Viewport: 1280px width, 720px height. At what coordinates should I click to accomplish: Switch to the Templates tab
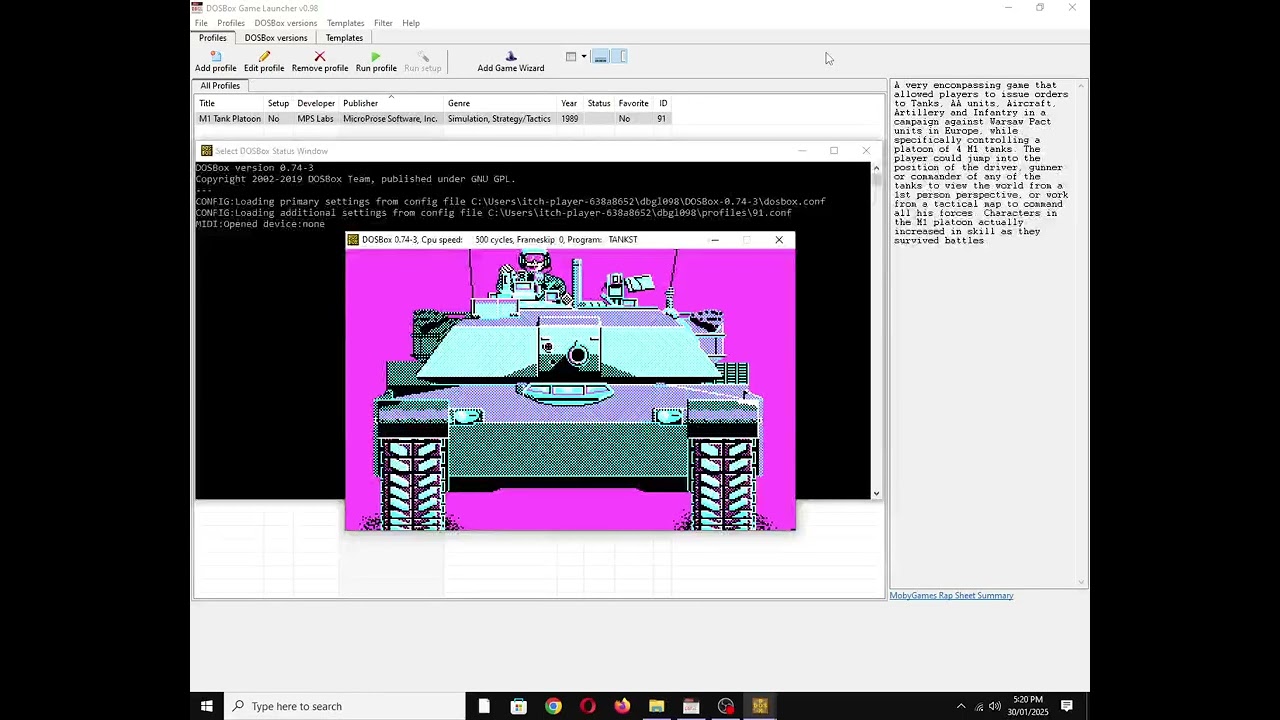pyautogui.click(x=344, y=38)
